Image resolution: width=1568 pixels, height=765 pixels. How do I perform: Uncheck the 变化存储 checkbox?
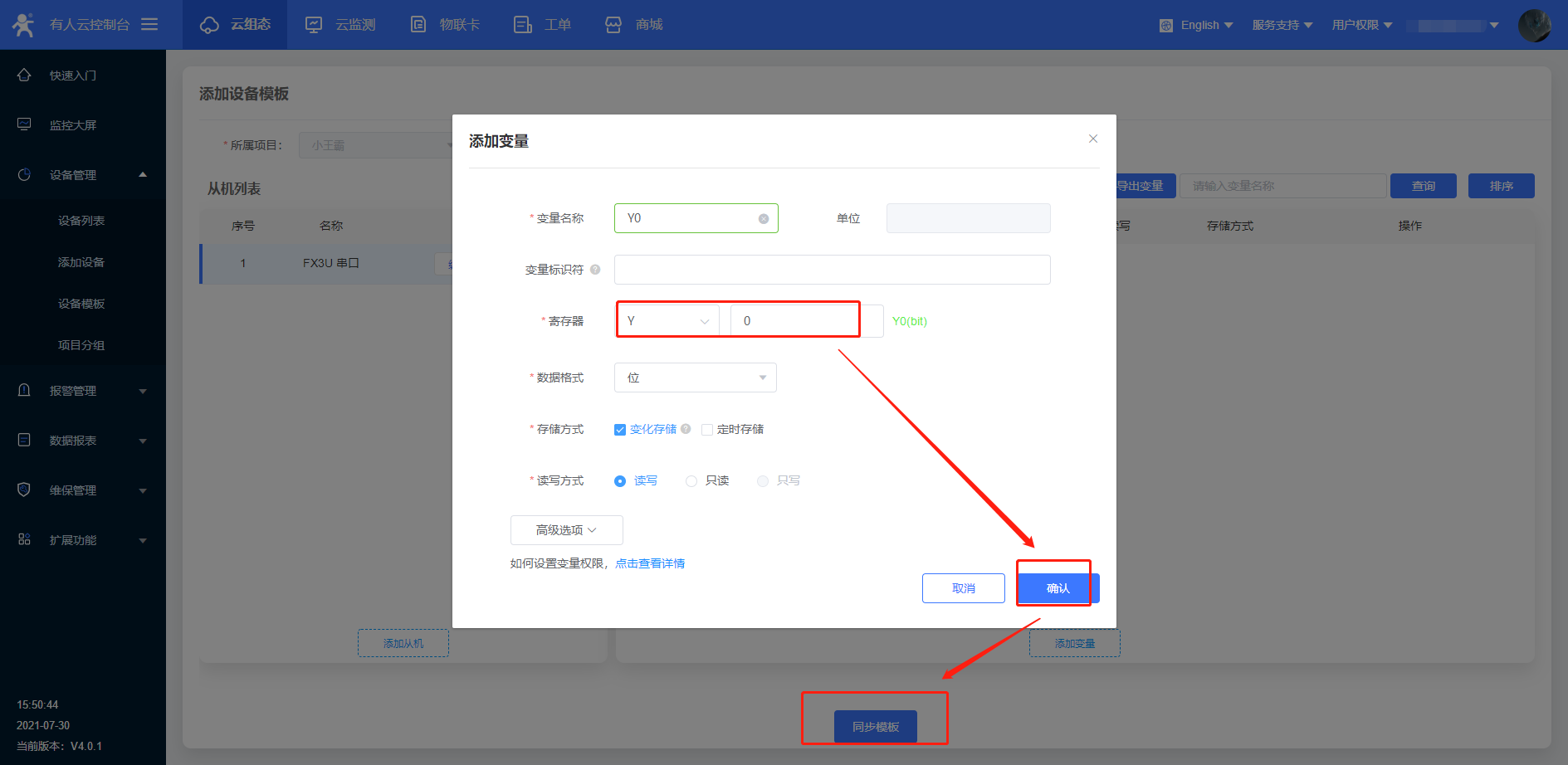(x=620, y=430)
